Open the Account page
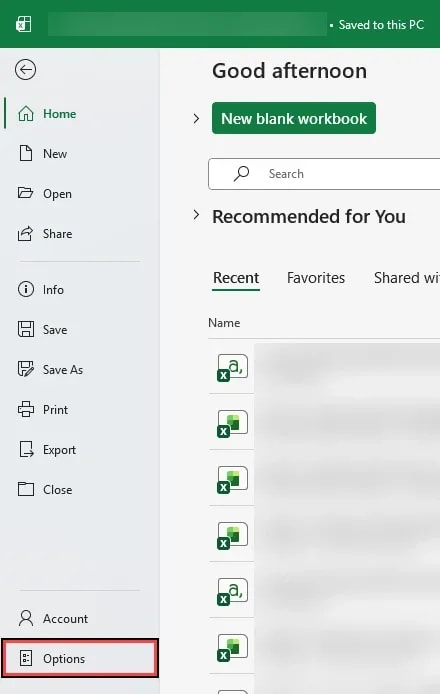 coord(80,618)
